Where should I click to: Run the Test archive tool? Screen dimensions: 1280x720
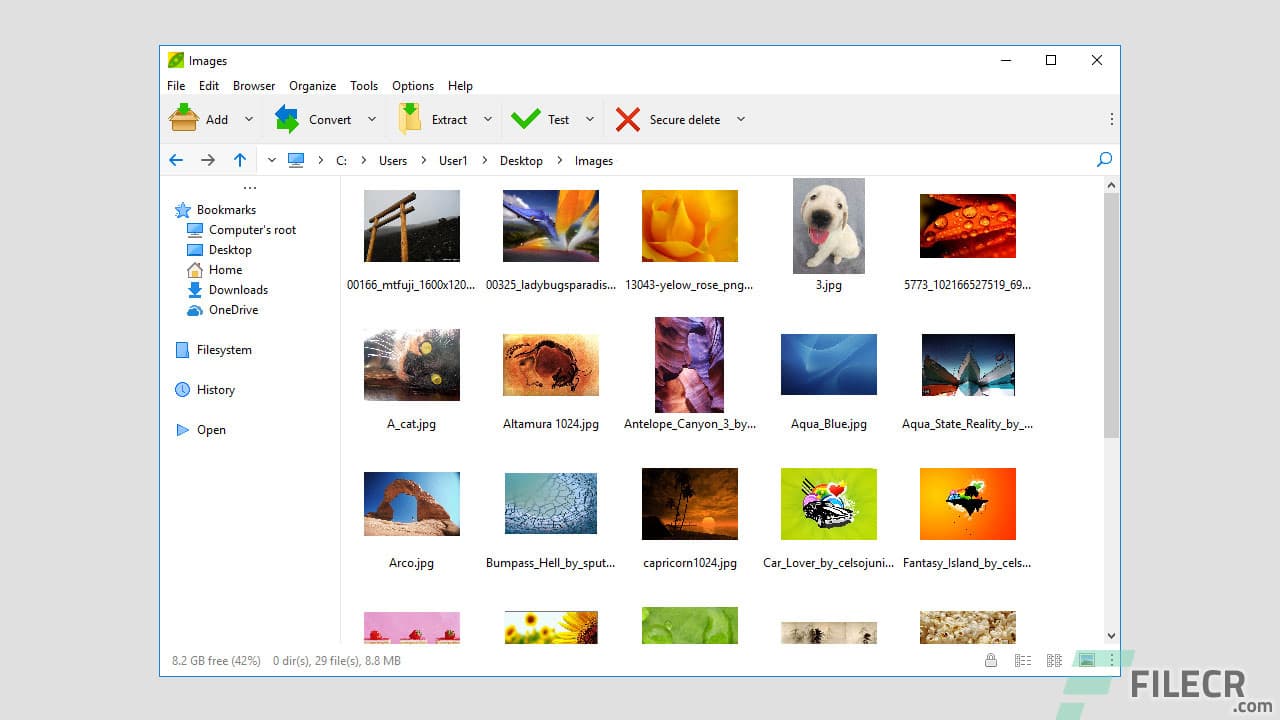[556, 119]
